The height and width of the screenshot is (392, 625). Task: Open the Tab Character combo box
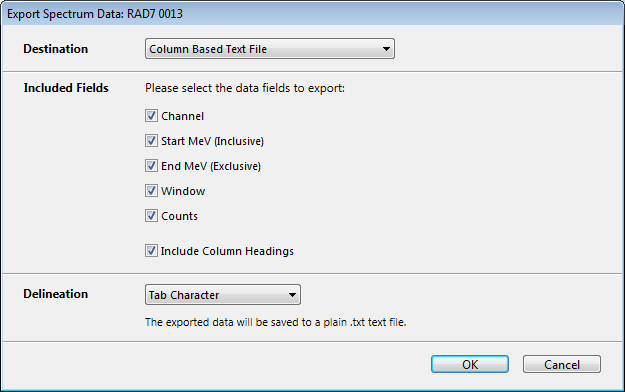coord(223,295)
